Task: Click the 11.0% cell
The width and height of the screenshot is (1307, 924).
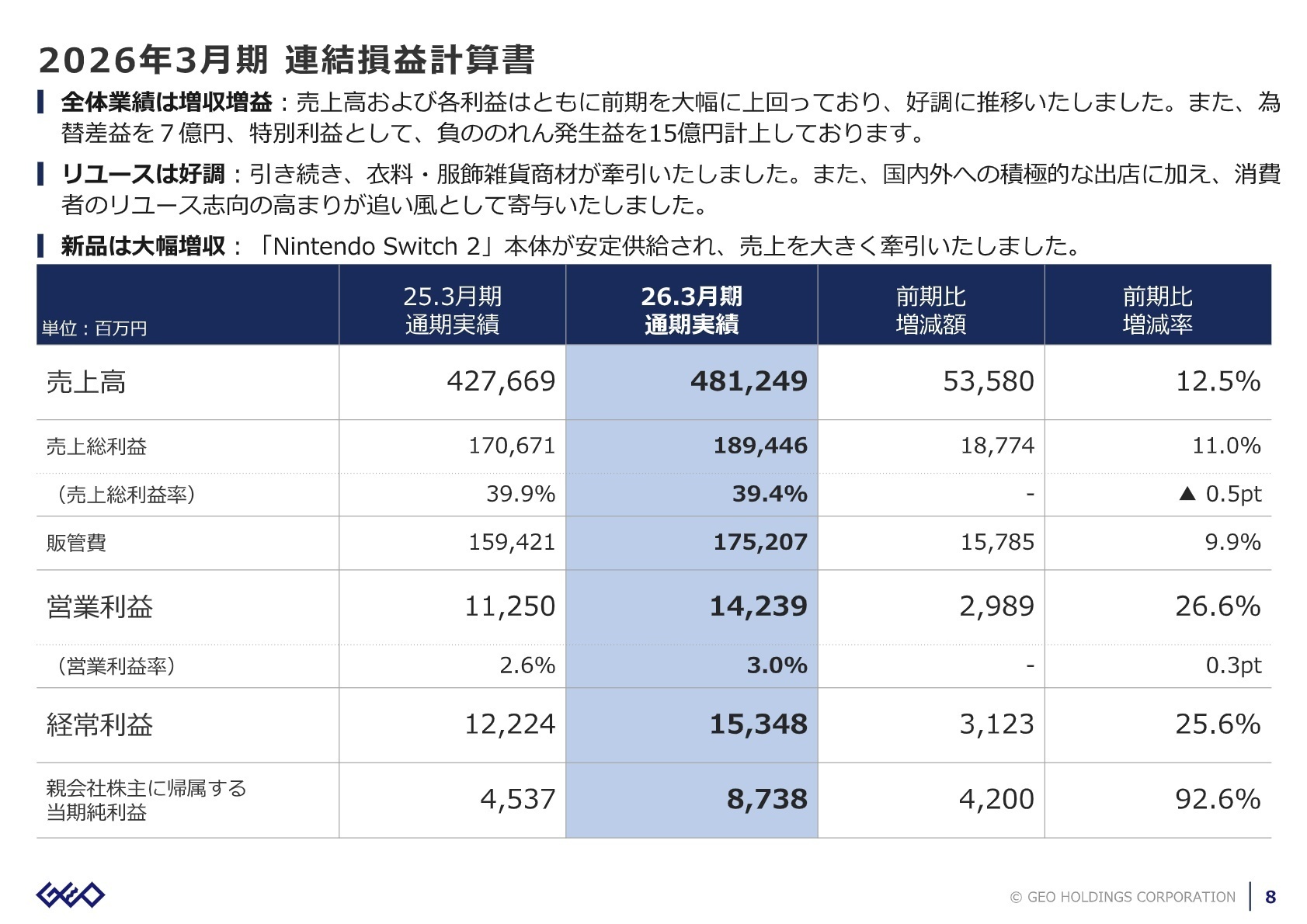Action: click(1227, 446)
